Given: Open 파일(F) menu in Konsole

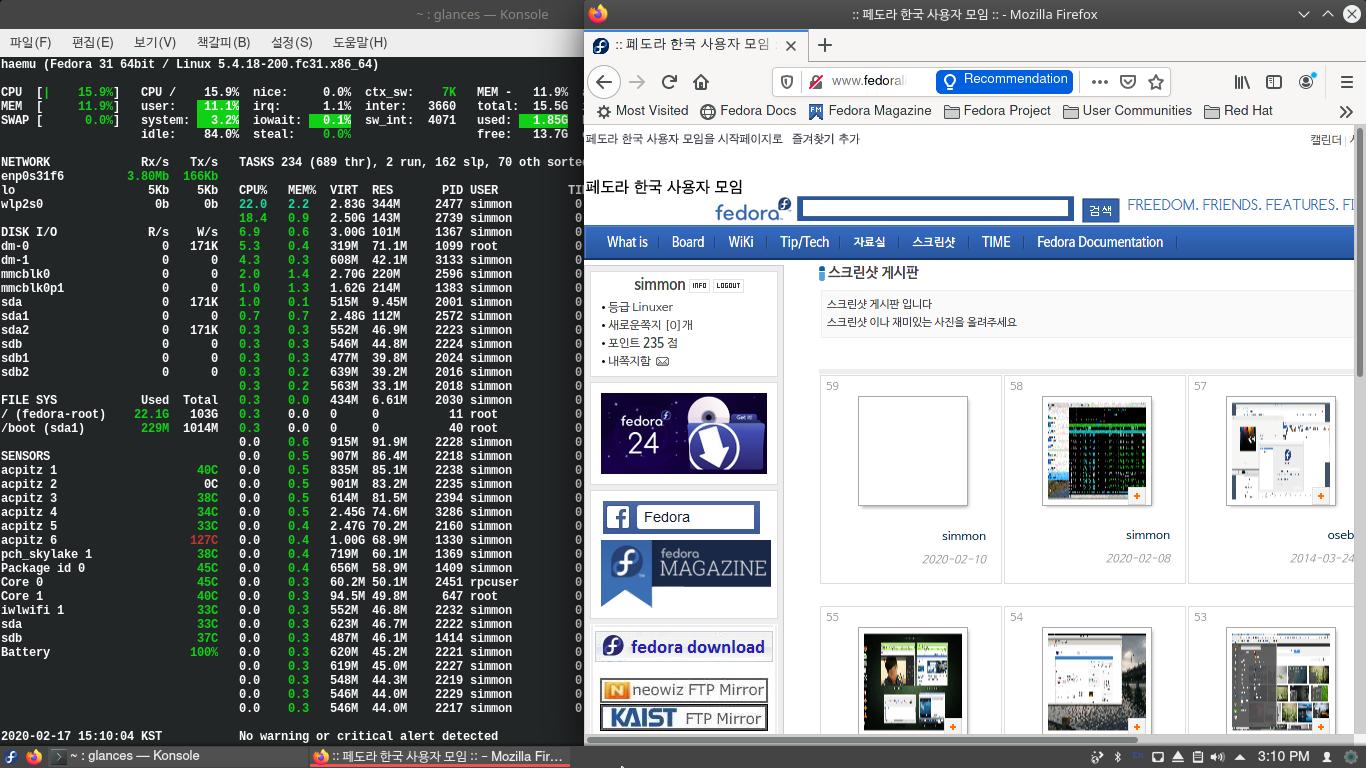Looking at the screenshot, I should [30, 42].
